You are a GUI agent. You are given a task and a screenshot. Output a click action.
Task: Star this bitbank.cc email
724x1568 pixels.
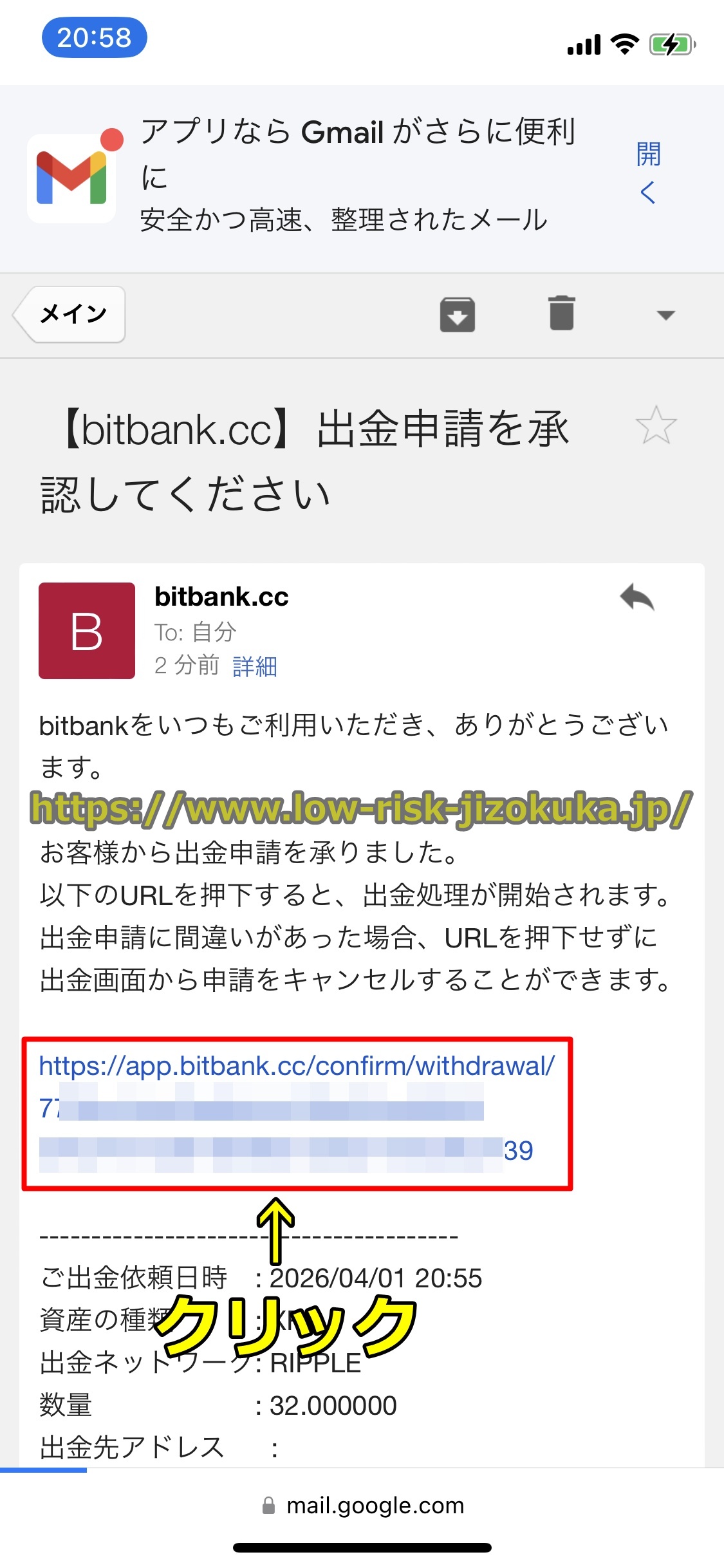coord(656,425)
